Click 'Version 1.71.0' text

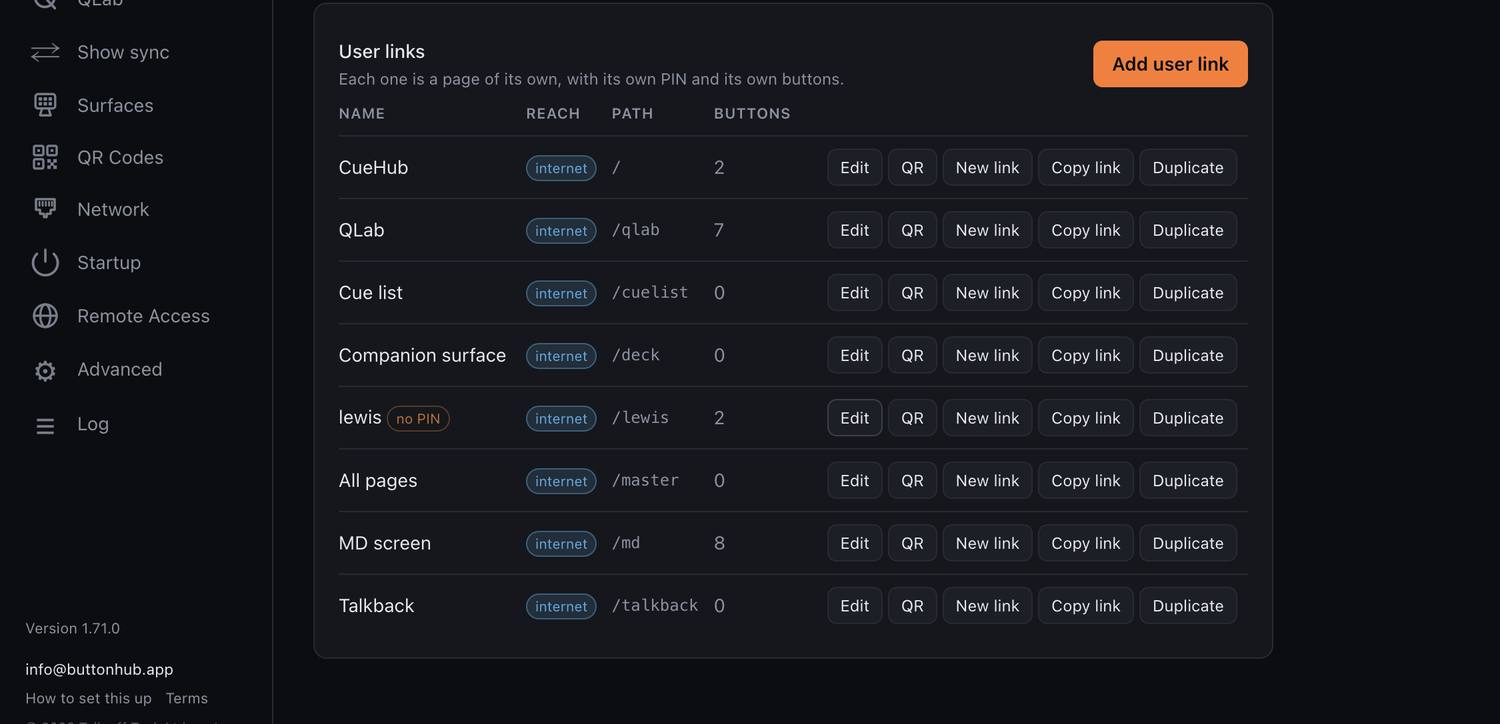pyautogui.click(x=72, y=628)
